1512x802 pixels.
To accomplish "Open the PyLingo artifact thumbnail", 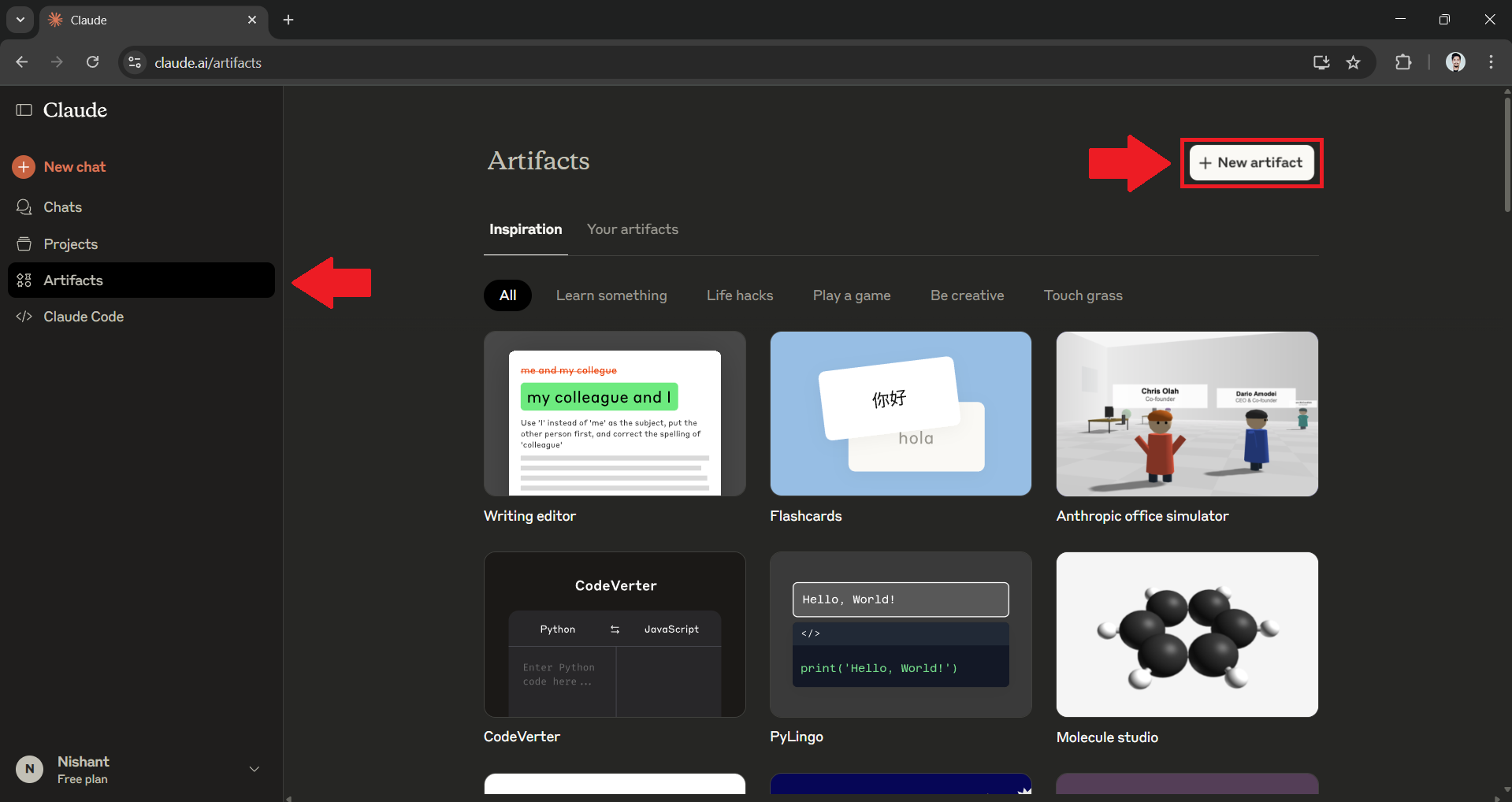I will pyautogui.click(x=901, y=635).
